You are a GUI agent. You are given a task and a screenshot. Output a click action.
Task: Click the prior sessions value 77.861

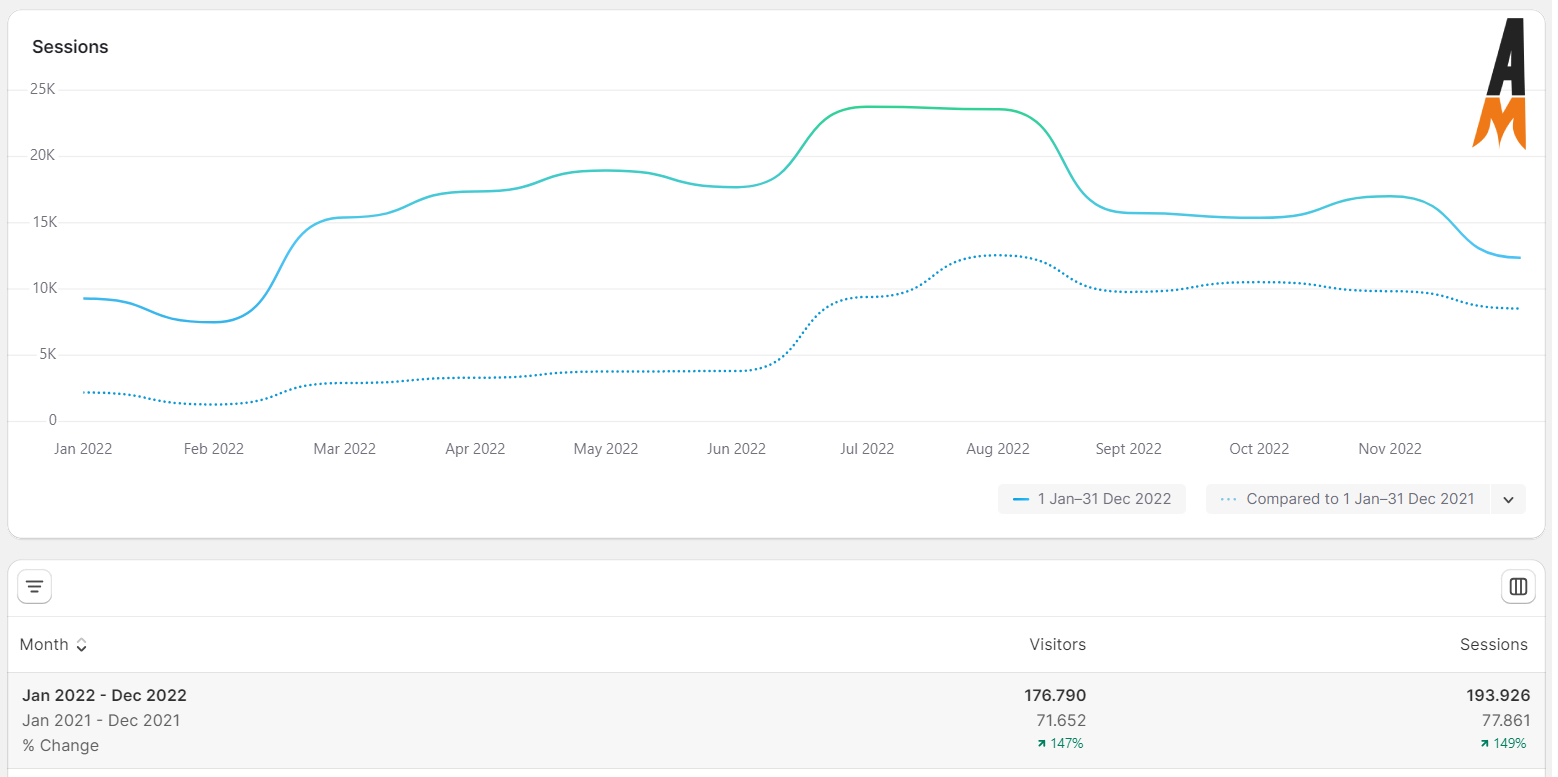pyautogui.click(x=1505, y=721)
